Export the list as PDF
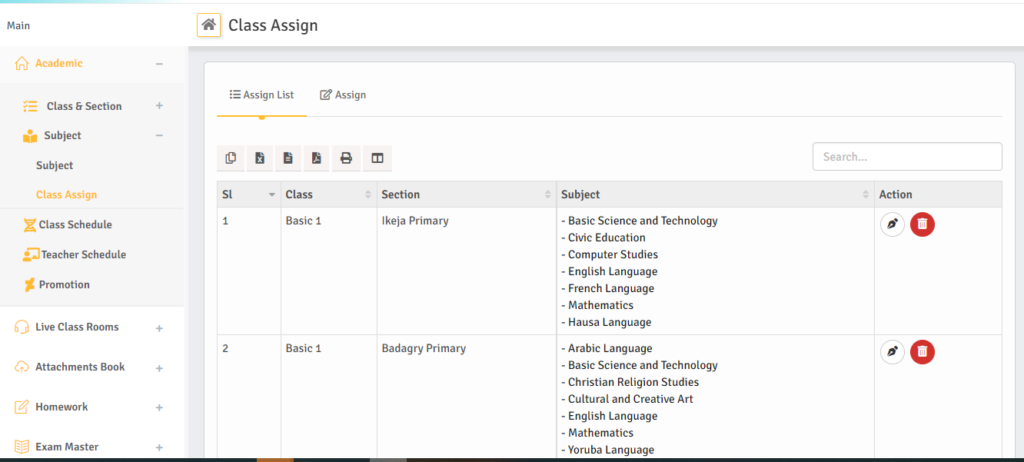Image resolution: width=1024 pixels, height=462 pixels. [x=316, y=158]
